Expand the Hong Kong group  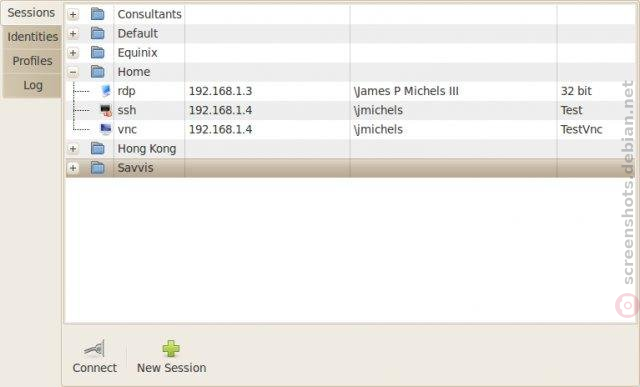coord(73,149)
